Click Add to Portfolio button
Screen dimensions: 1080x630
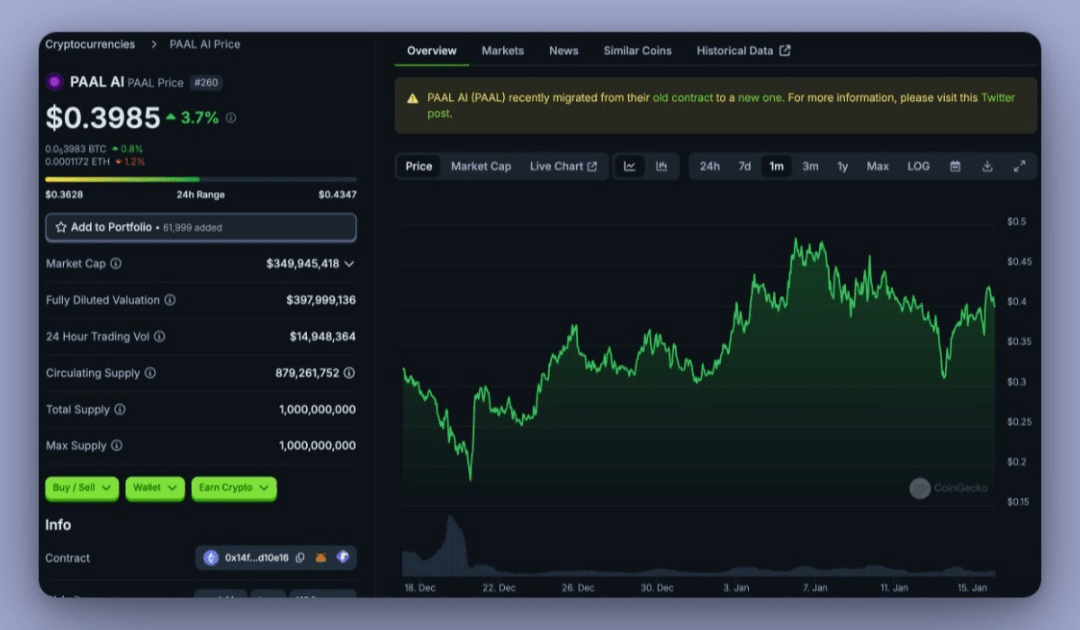pos(201,227)
